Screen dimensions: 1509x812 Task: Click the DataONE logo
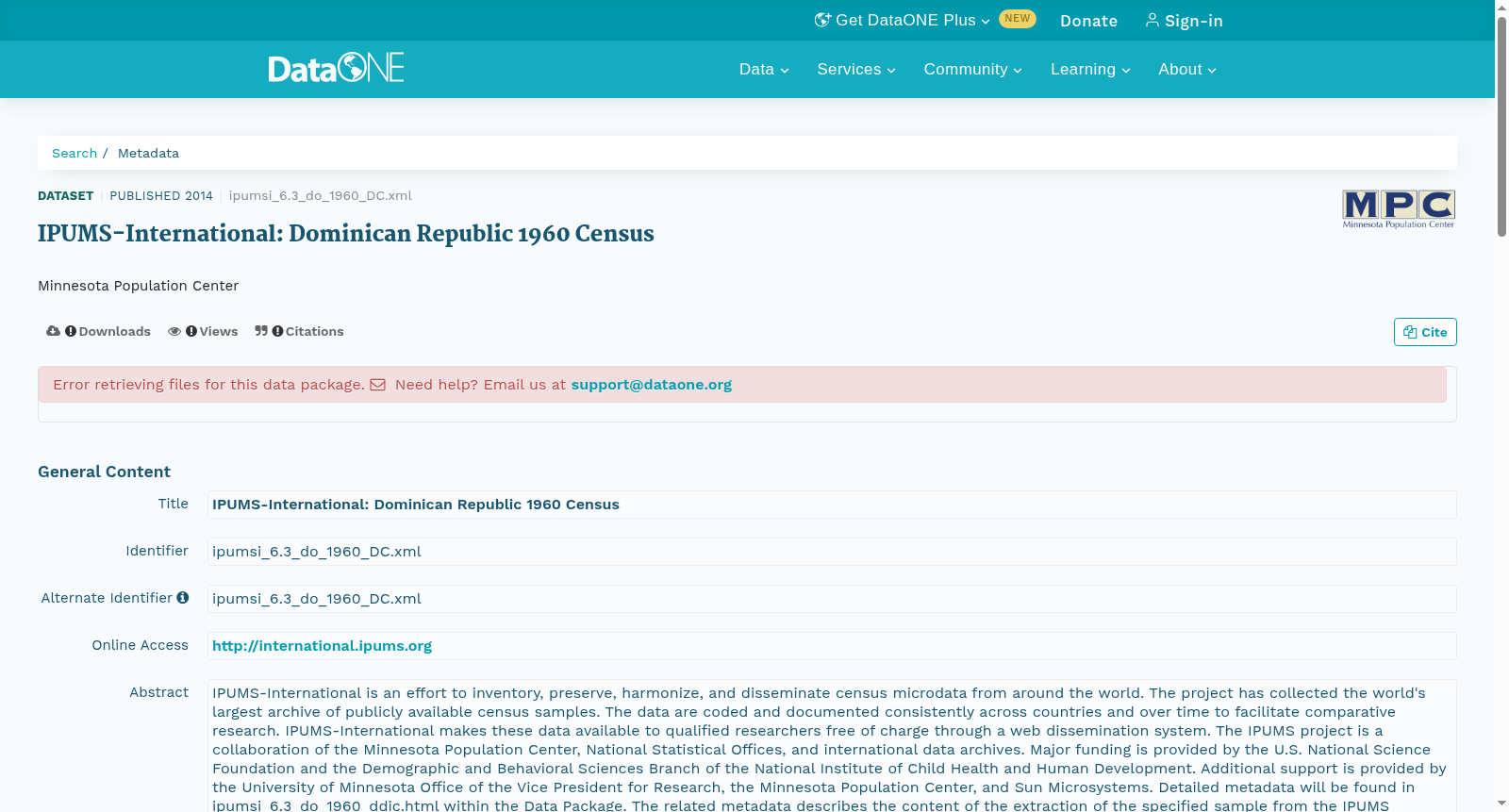(336, 68)
